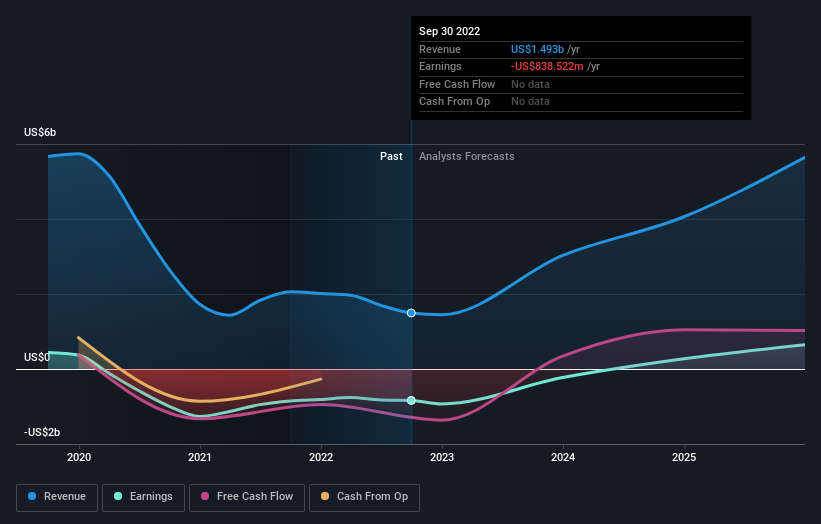Click the Free Cash Flow label in tooltip
This screenshot has width=821, height=524.
coord(457,84)
